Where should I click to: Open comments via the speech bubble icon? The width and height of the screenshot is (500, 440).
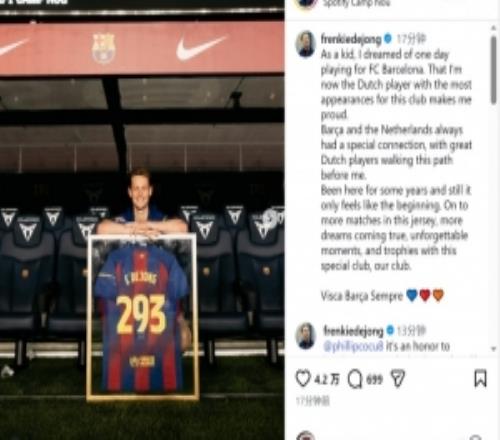click(355, 379)
